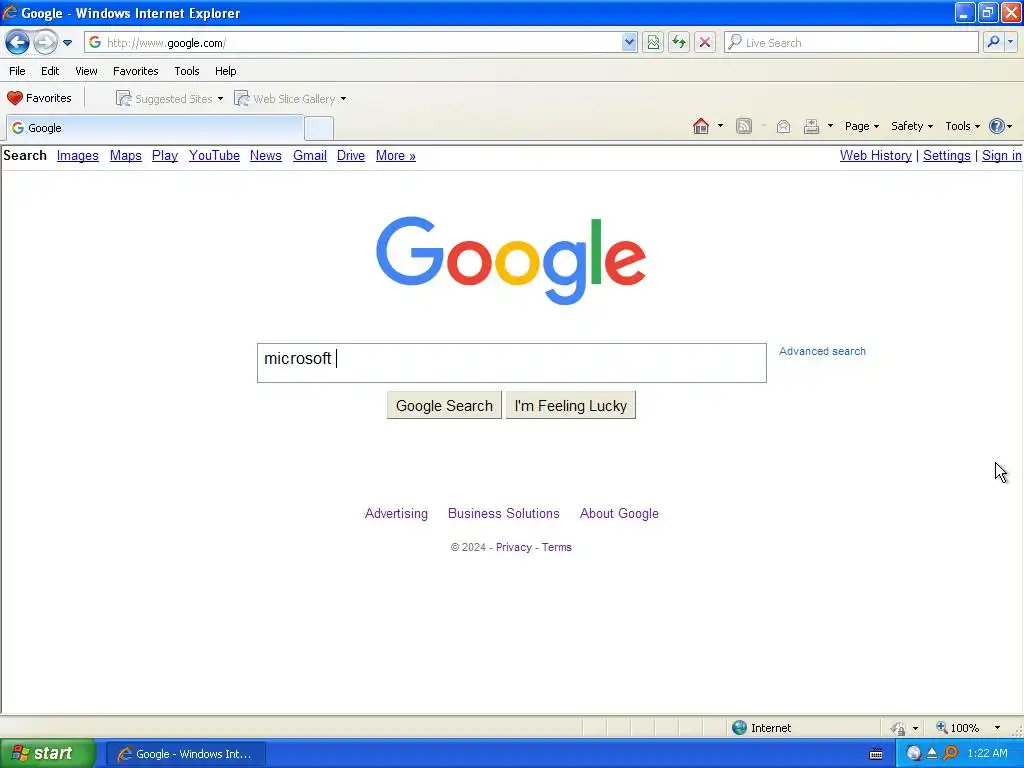The image size is (1024, 768).
Task: Select Google taskbar button for Internet Explorer
Action: (x=185, y=754)
